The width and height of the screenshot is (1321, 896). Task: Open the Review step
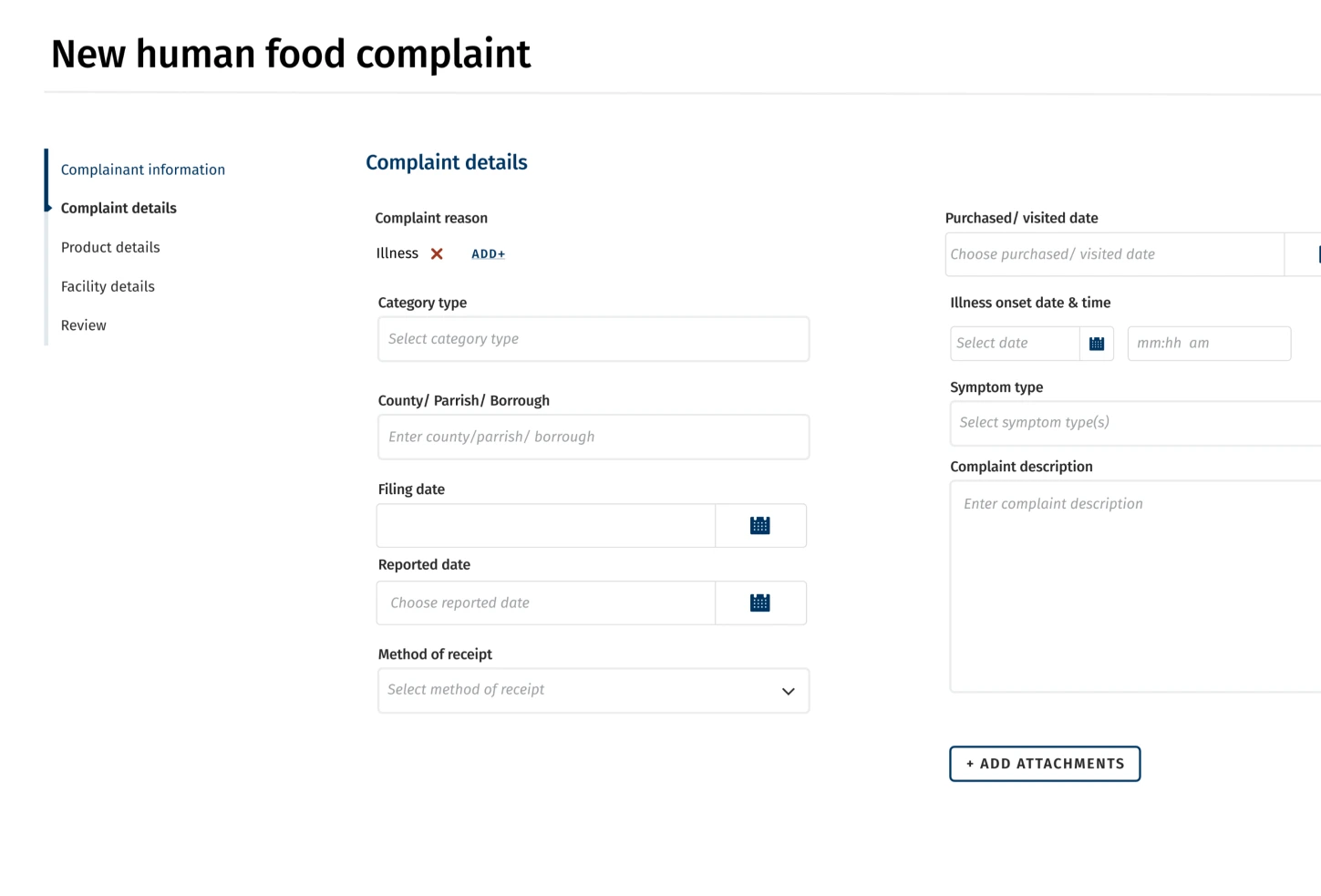83,325
